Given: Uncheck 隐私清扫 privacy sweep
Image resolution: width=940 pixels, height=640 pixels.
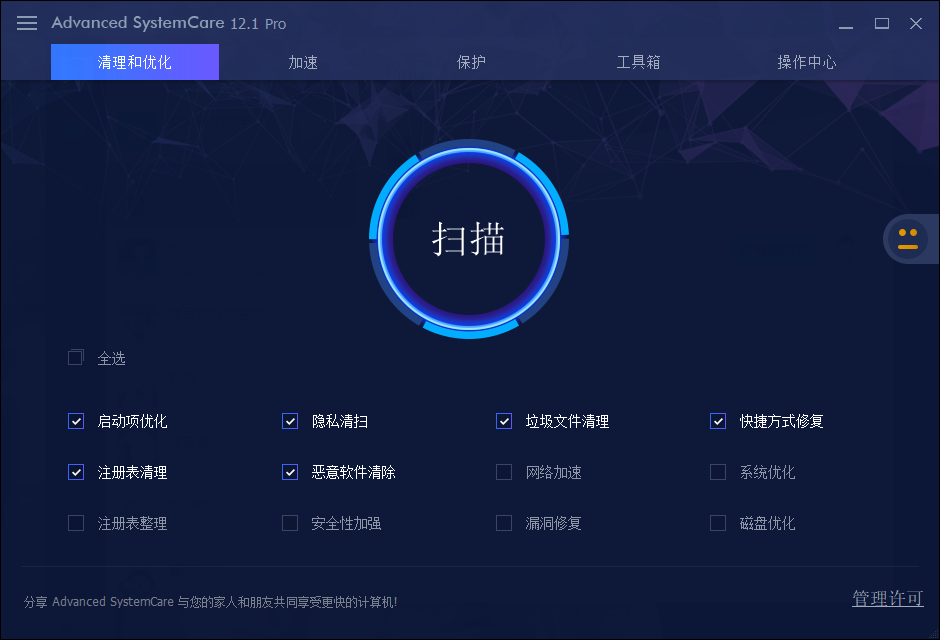Looking at the screenshot, I should 289,421.
